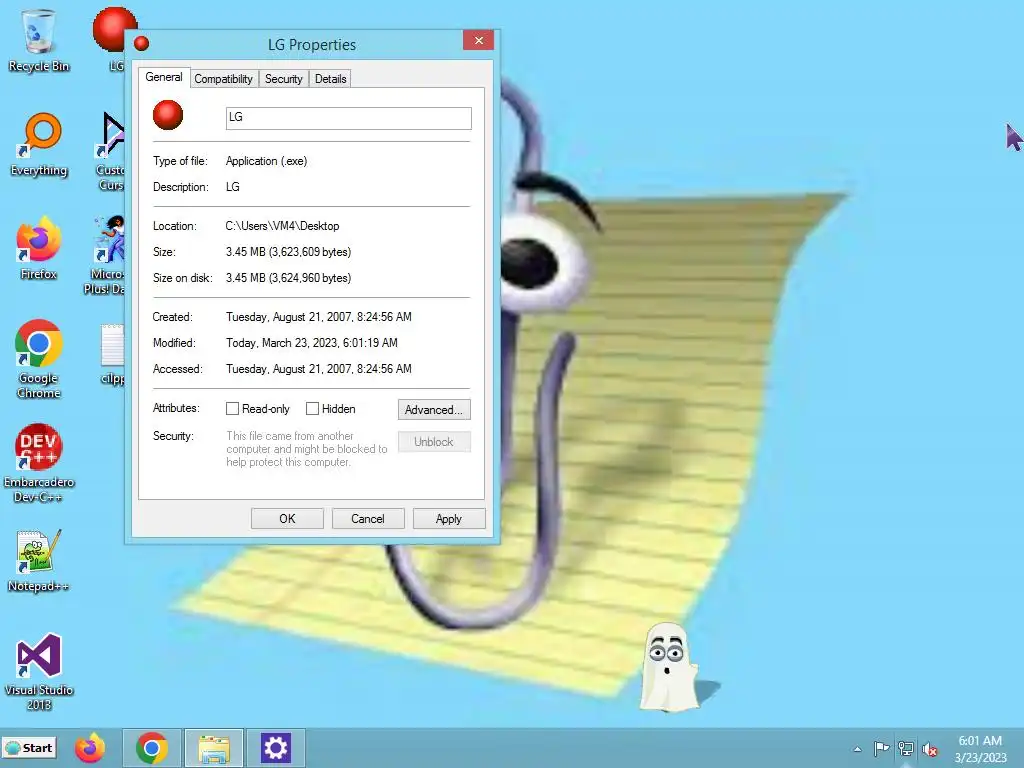Launch Google Chrome desktop shortcut
The height and width of the screenshot is (768, 1024).
[39, 359]
